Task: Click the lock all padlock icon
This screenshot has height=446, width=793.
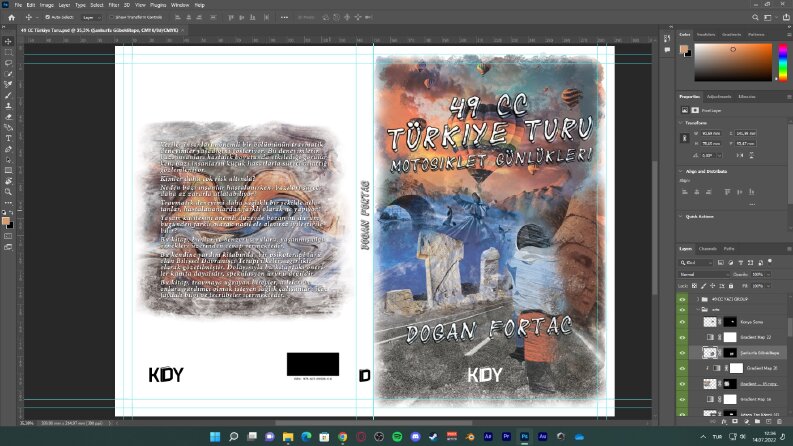Action: click(731, 286)
